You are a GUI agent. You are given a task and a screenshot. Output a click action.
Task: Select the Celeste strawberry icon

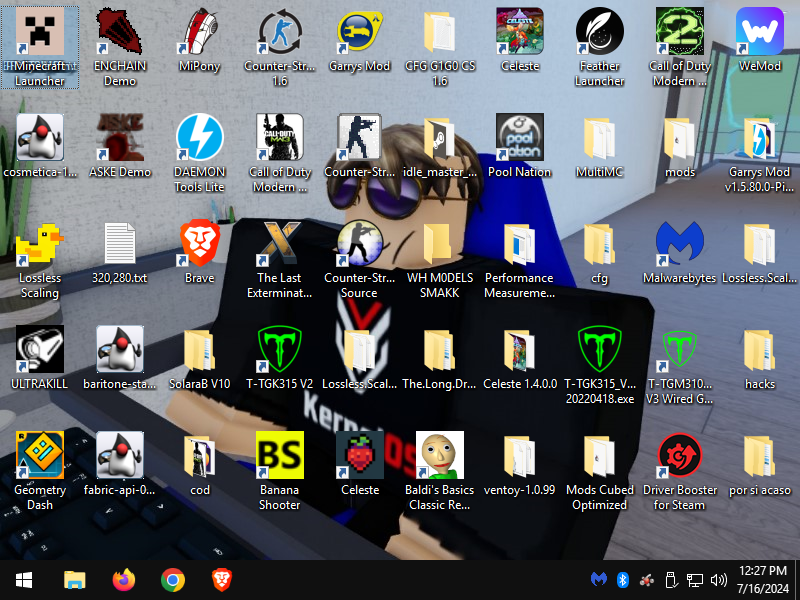point(360,463)
